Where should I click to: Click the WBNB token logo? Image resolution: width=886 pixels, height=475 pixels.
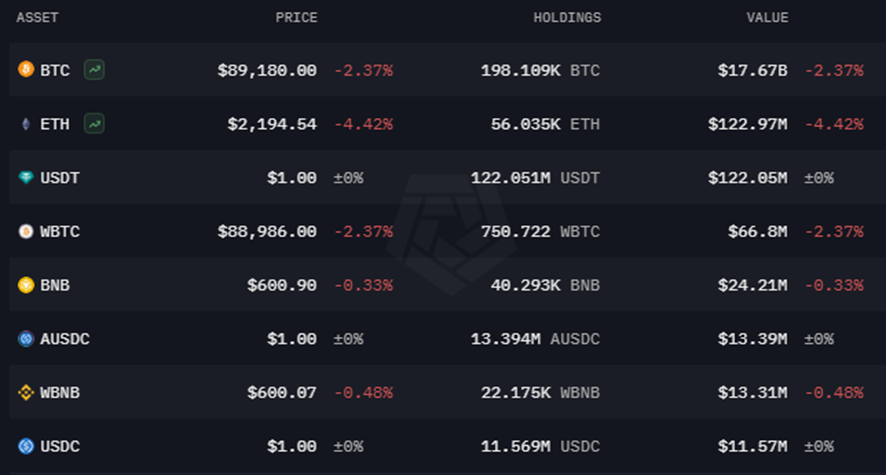click(26, 392)
